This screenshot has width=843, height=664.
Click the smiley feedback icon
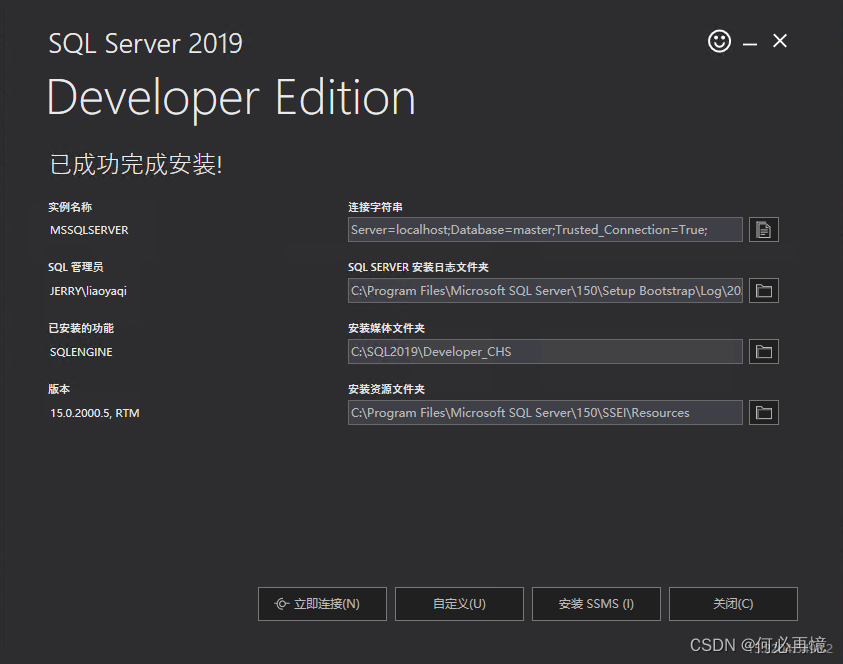tap(719, 41)
